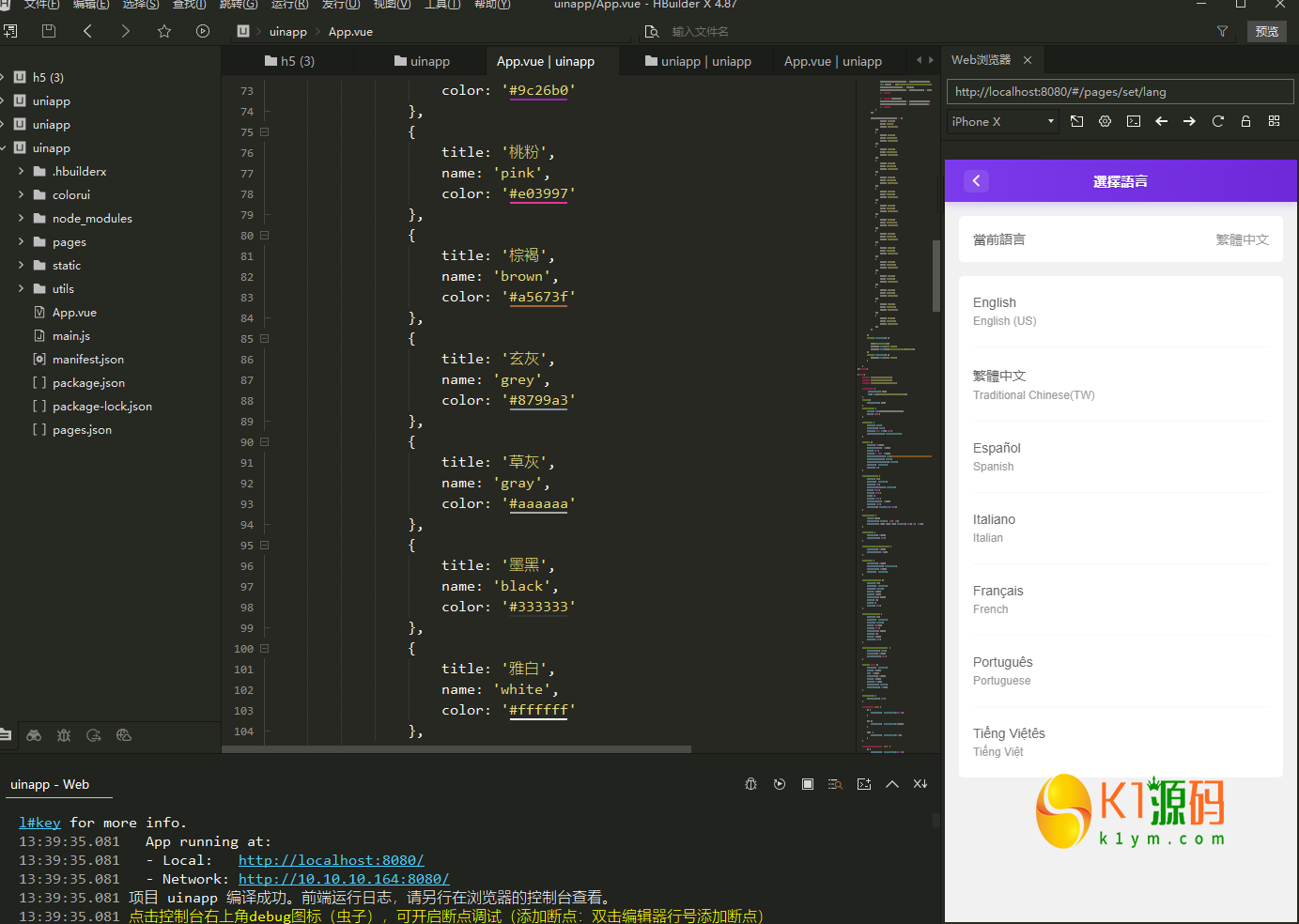The image size is (1299, 924).
Task: Refresh the built-in web browser preview
Action: click(x=1218, y=121)
